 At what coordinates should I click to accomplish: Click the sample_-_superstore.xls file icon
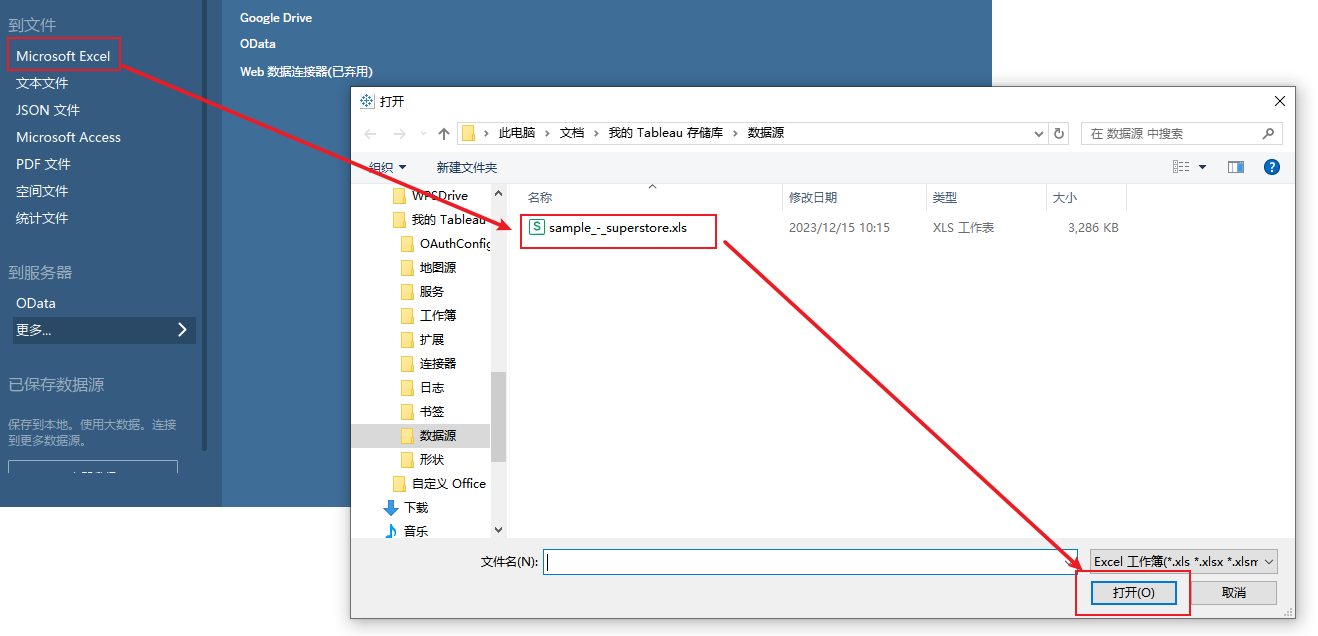click(x=536, y=227)
